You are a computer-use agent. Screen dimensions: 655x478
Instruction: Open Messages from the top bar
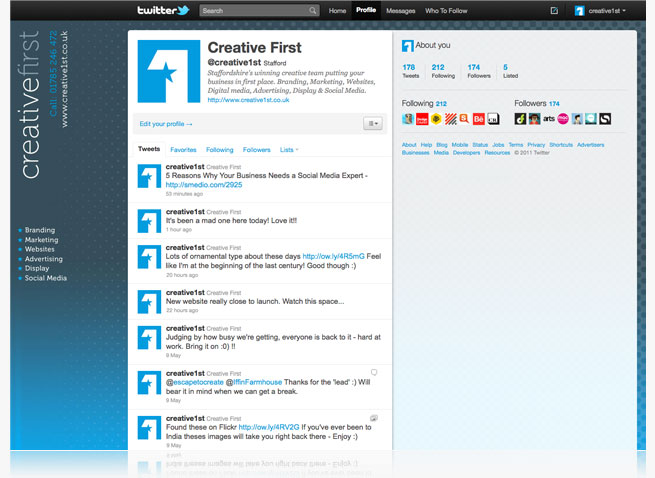401,11
